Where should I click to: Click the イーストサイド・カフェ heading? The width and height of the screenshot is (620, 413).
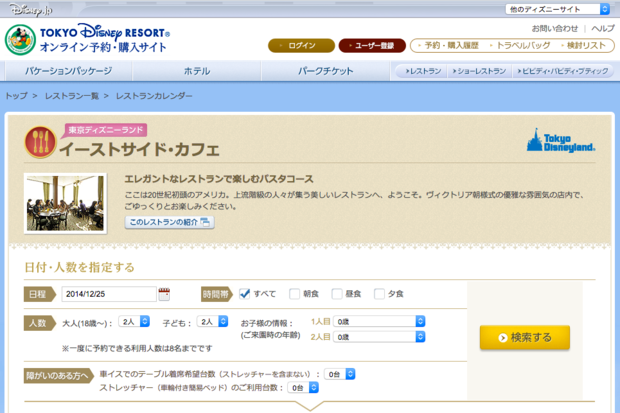pyautogui.click(x=139, y=149)
